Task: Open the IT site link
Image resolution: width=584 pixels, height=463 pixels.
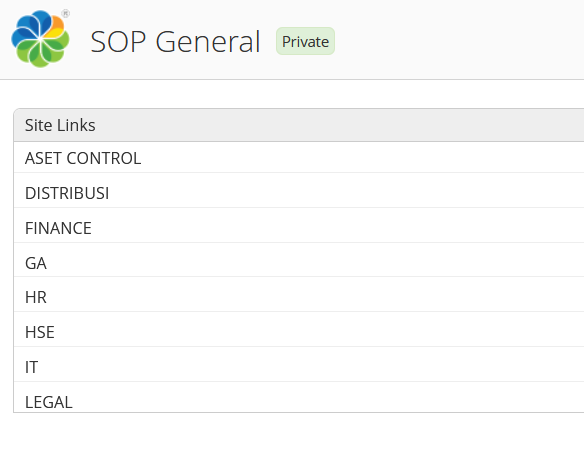Action: coord(31,367)
